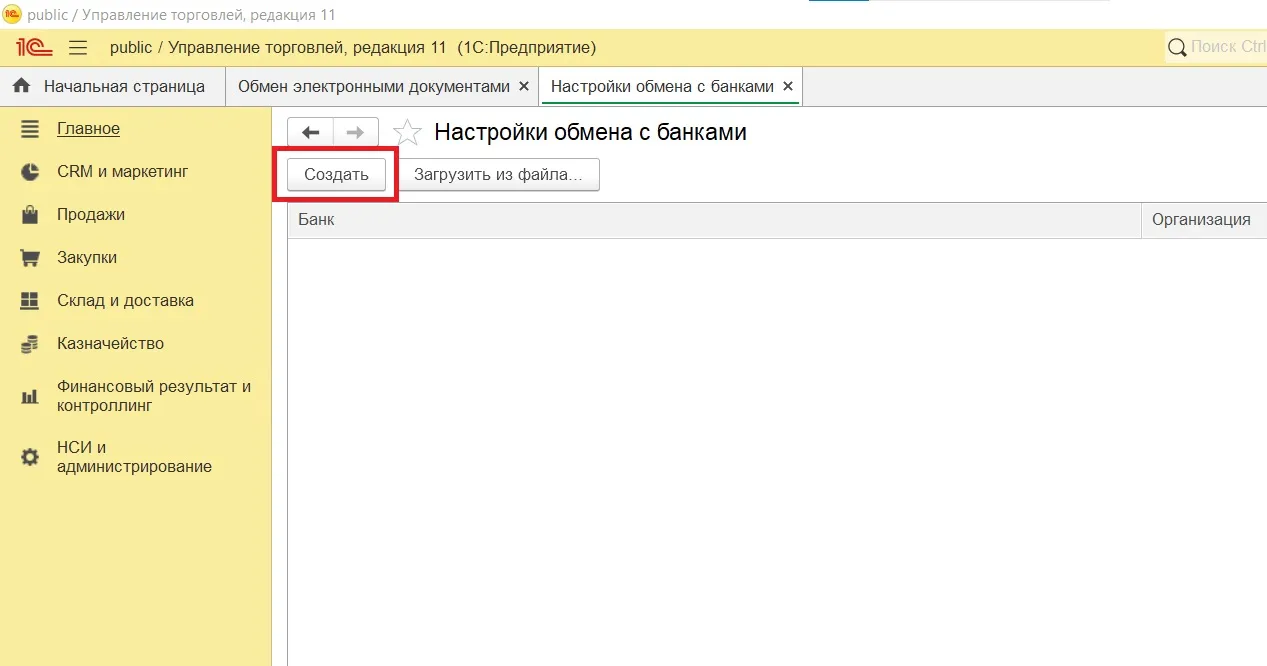
Task: Open the Начальная страница tab
Action: point(123,86)
